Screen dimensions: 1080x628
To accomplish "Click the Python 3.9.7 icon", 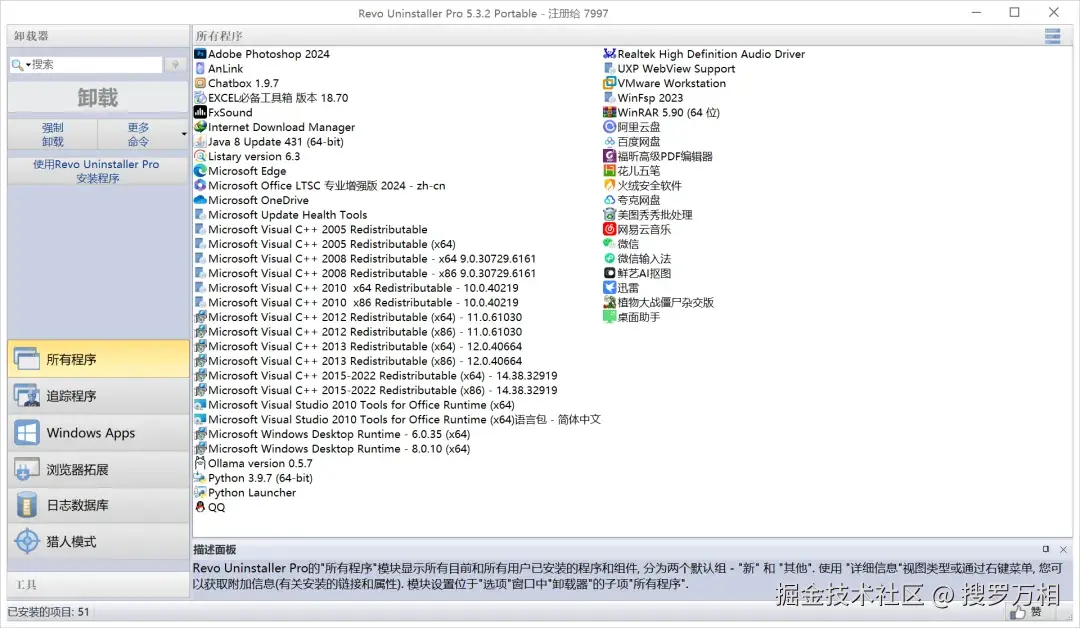I will (x=200, y=477).
